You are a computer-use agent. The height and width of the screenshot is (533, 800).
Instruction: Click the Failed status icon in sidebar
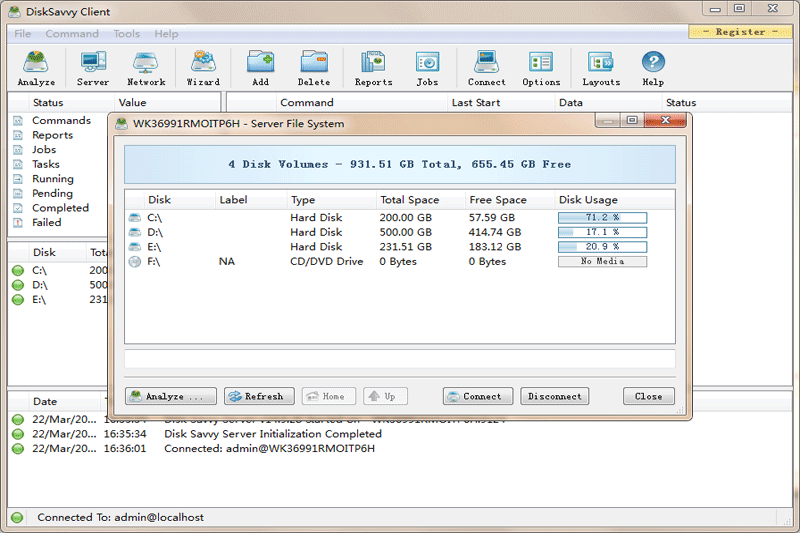18,222
